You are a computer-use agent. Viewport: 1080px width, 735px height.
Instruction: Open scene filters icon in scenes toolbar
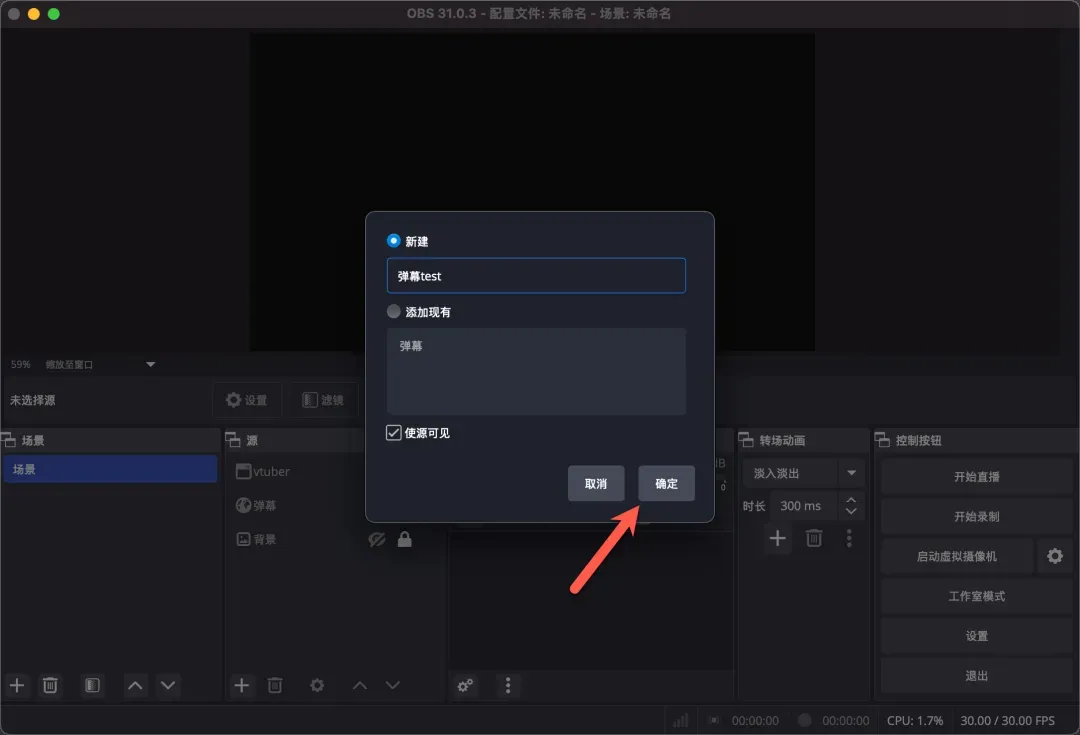tap(92, 685)
